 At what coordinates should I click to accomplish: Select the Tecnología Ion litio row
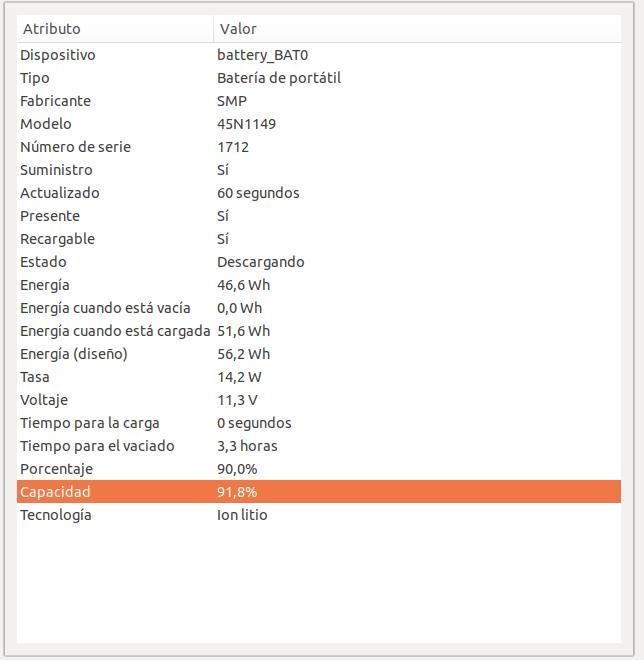click(x=319, y=515)
